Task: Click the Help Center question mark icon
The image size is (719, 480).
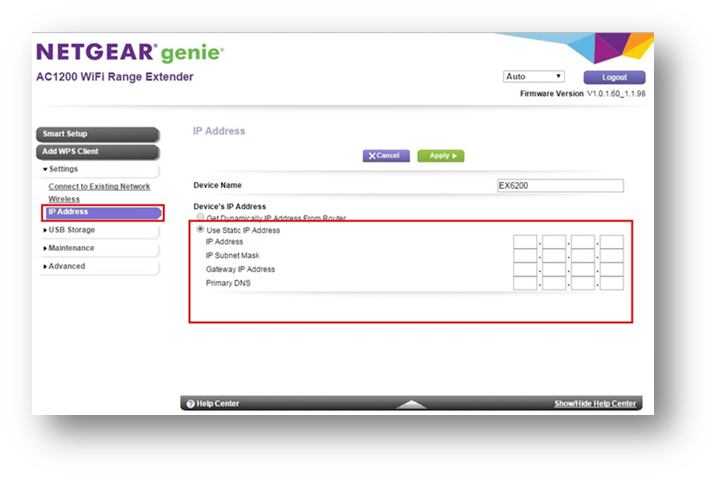Action: [x=191, y=404]
